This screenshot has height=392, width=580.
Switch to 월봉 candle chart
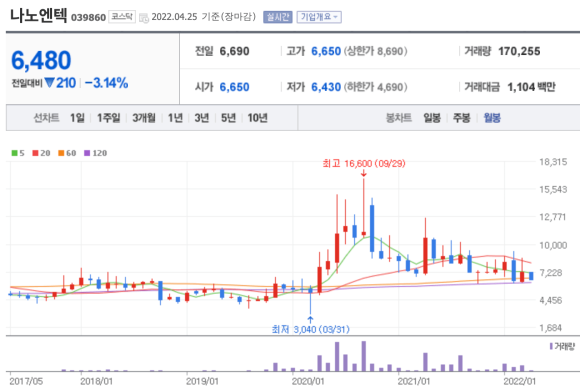click(492, 118)
